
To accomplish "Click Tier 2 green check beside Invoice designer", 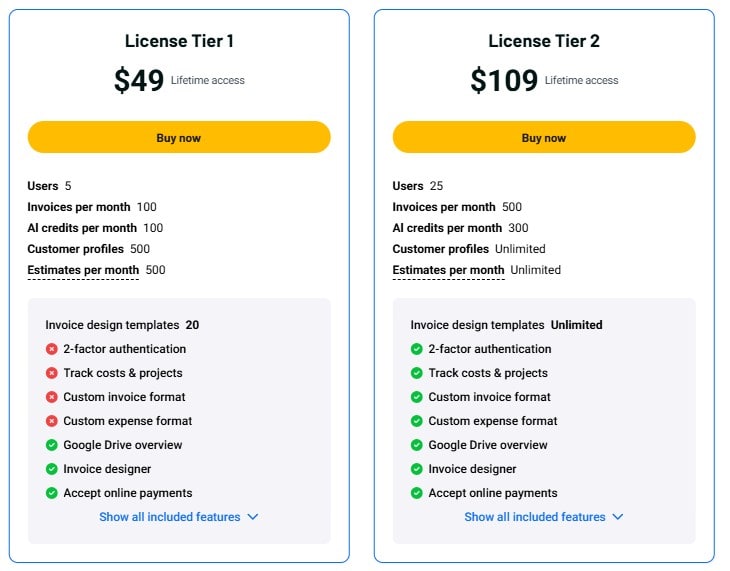I will coord(417,469).
